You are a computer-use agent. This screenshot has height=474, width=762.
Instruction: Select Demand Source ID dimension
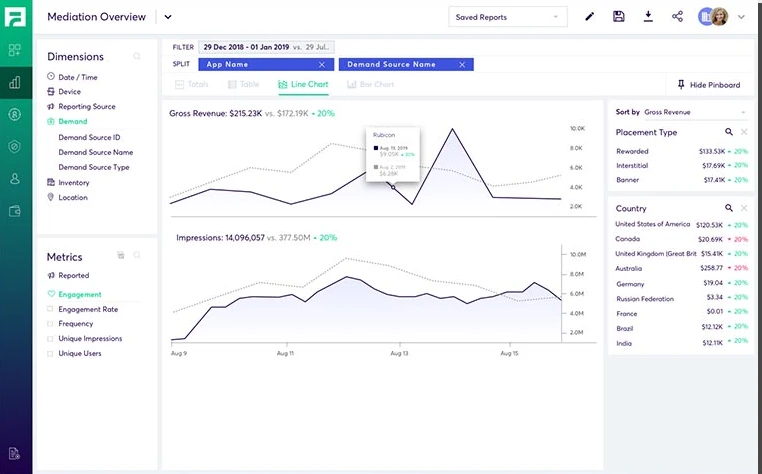89,137
